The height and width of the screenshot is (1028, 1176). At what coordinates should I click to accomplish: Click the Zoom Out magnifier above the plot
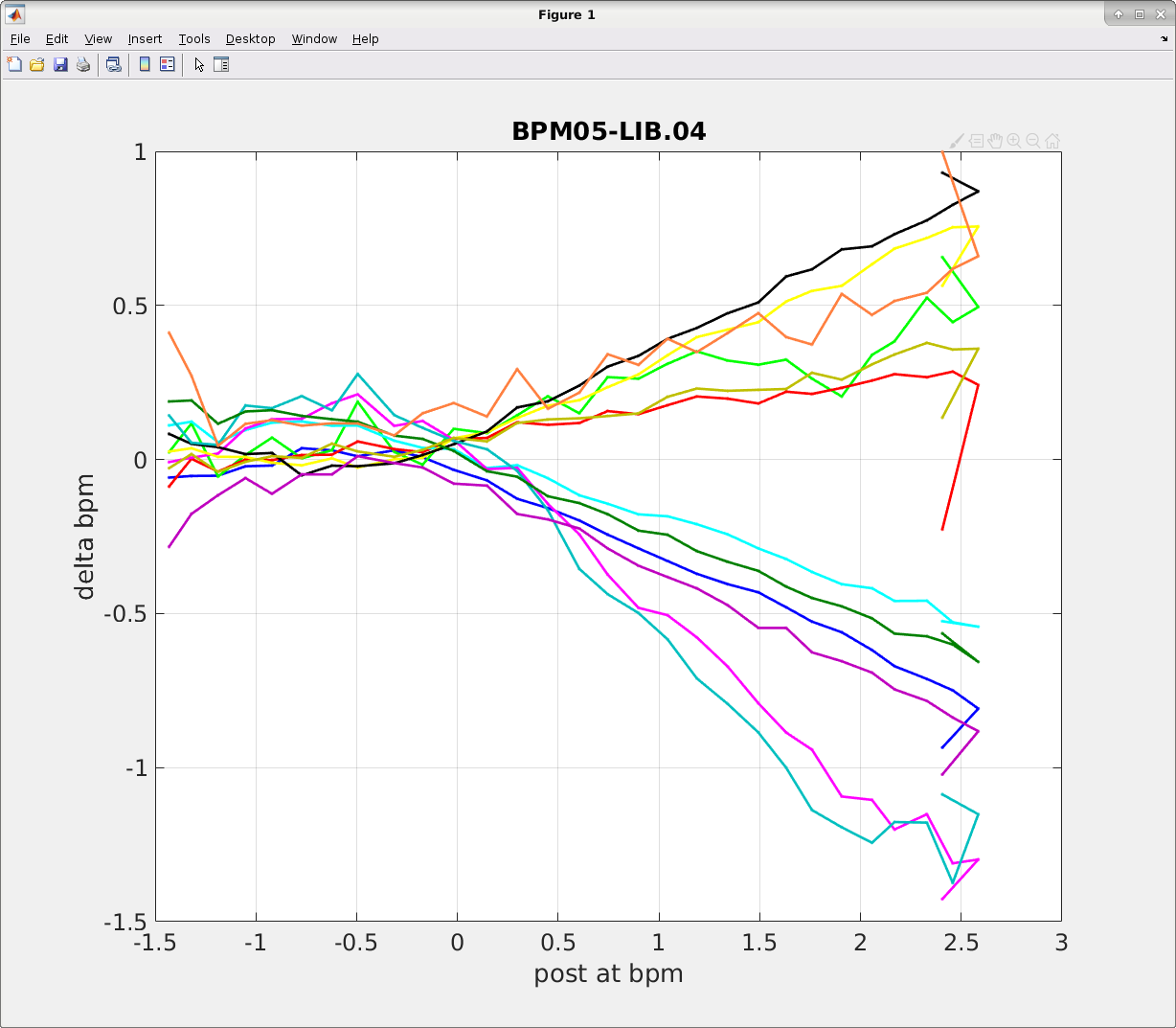[x=1033, y=141]
